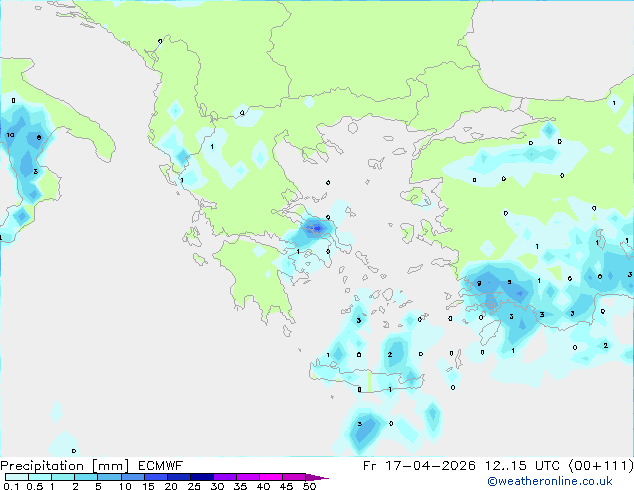This screenshot has width=634, height=490.
Task: Click the legend label '40'
Action: point(263,486)
